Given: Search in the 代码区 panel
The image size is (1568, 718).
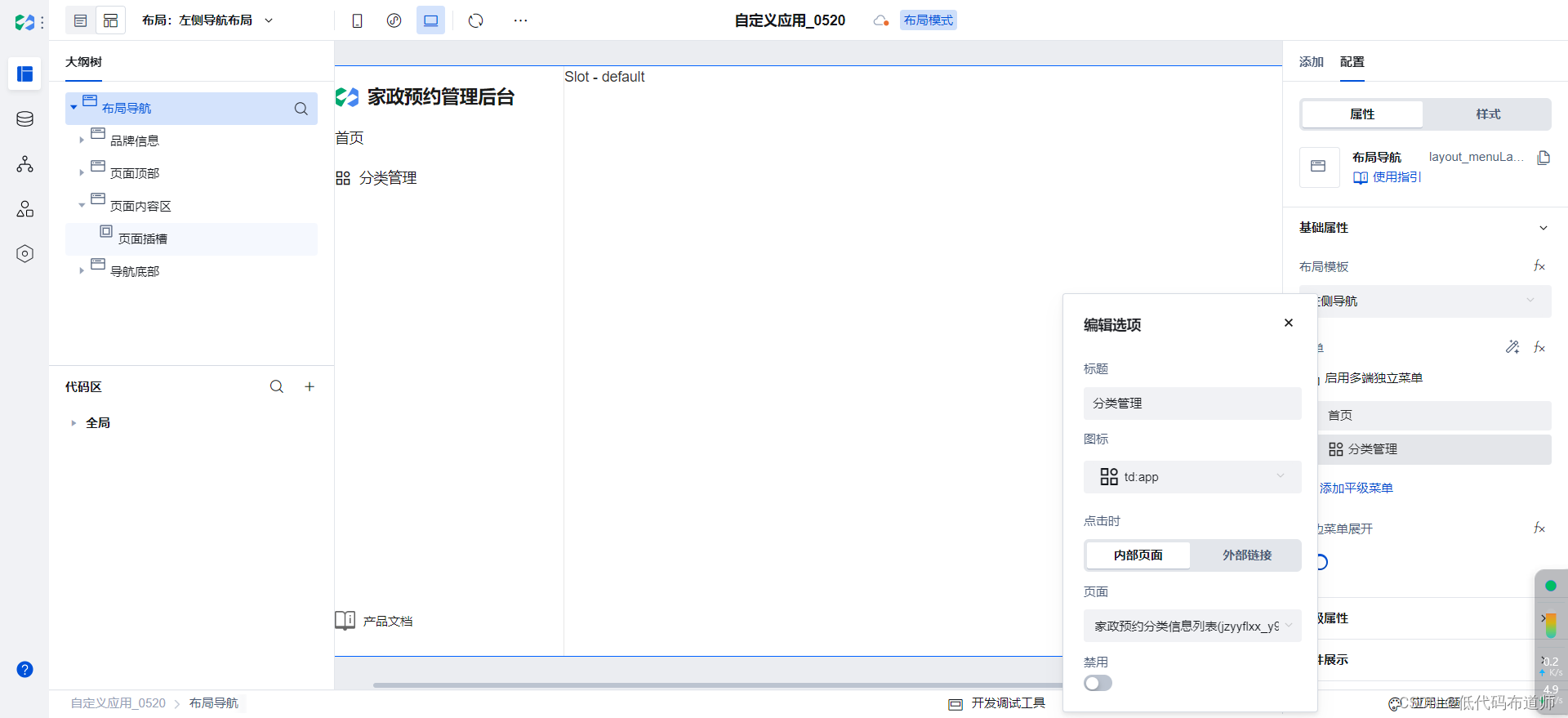Looking at the screenshot, I should coord(277,386).
